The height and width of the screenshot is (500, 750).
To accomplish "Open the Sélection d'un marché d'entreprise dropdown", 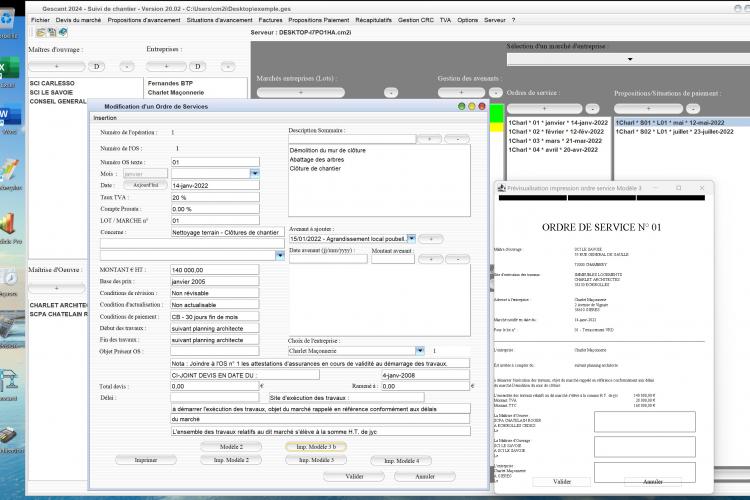I will coord(630,59).
